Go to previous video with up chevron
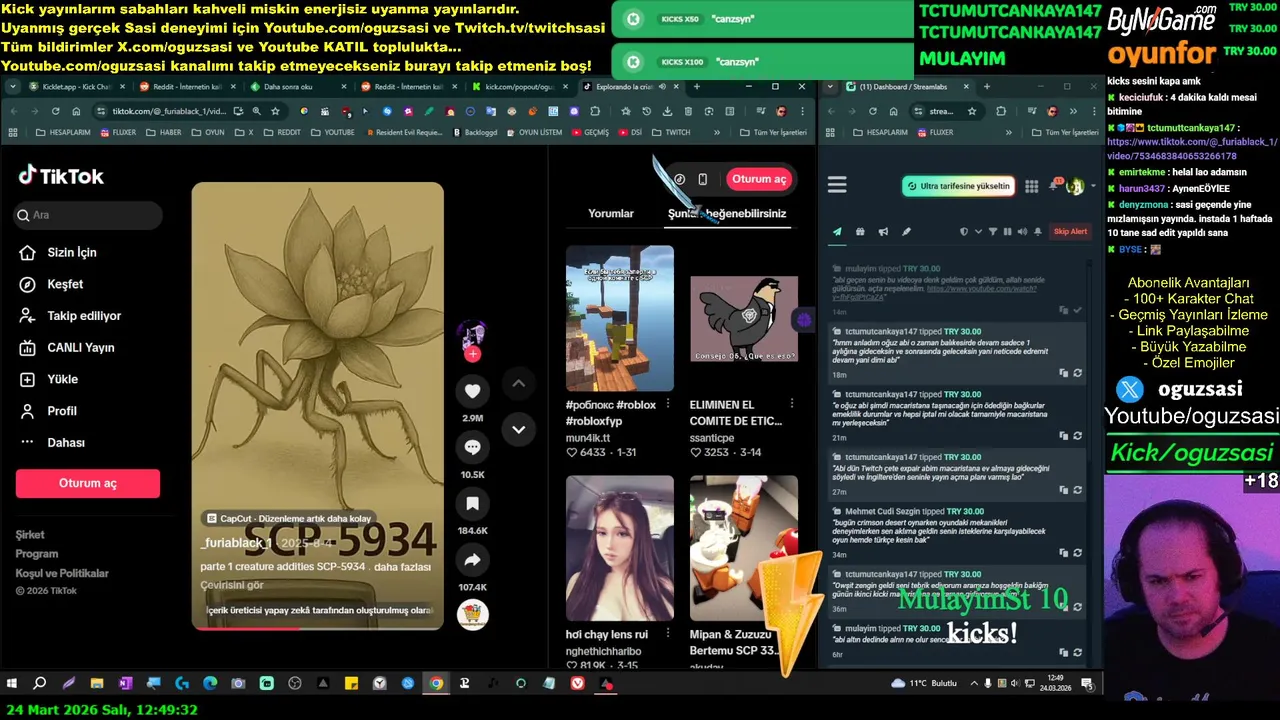 (518, 383)
